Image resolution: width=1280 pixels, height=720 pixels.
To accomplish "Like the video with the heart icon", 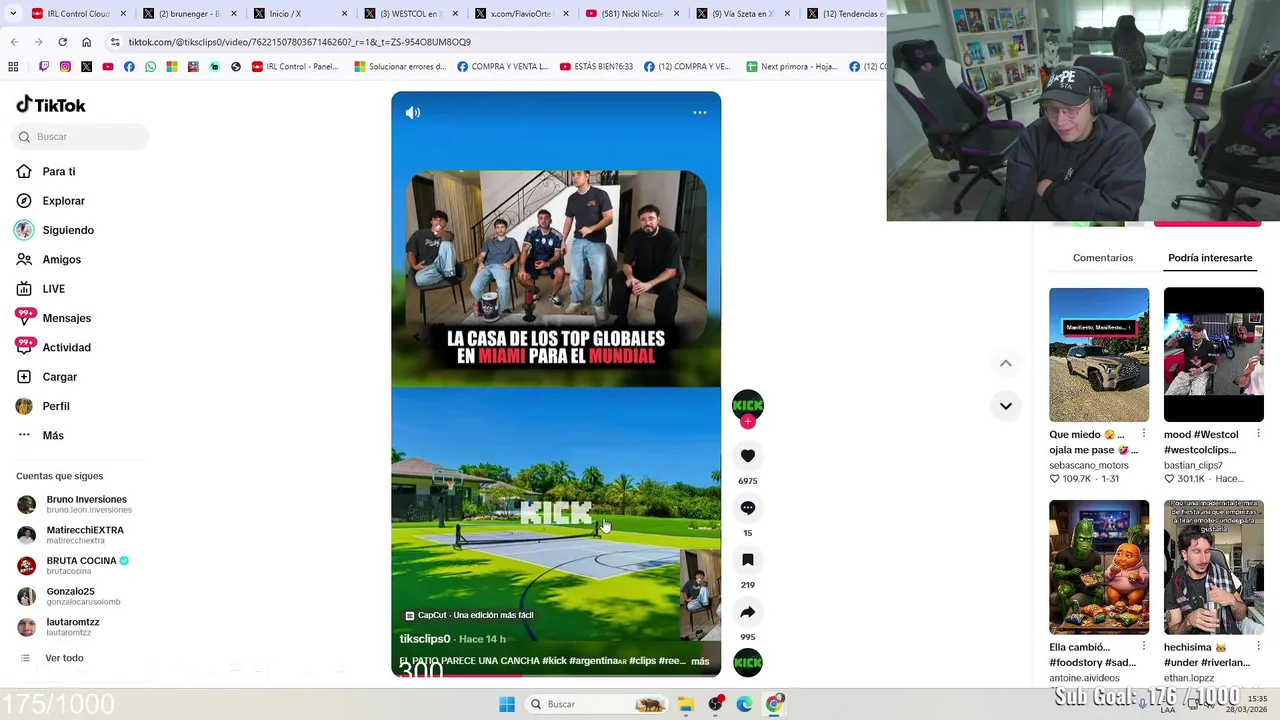I will pyautogui.click(x=748, y=456).
